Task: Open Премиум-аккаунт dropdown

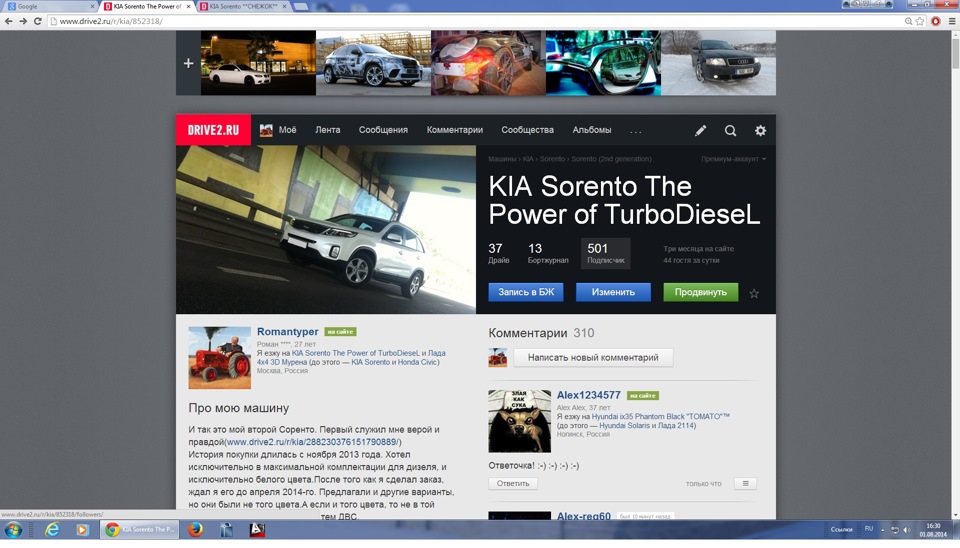Action: coord(733,159)
